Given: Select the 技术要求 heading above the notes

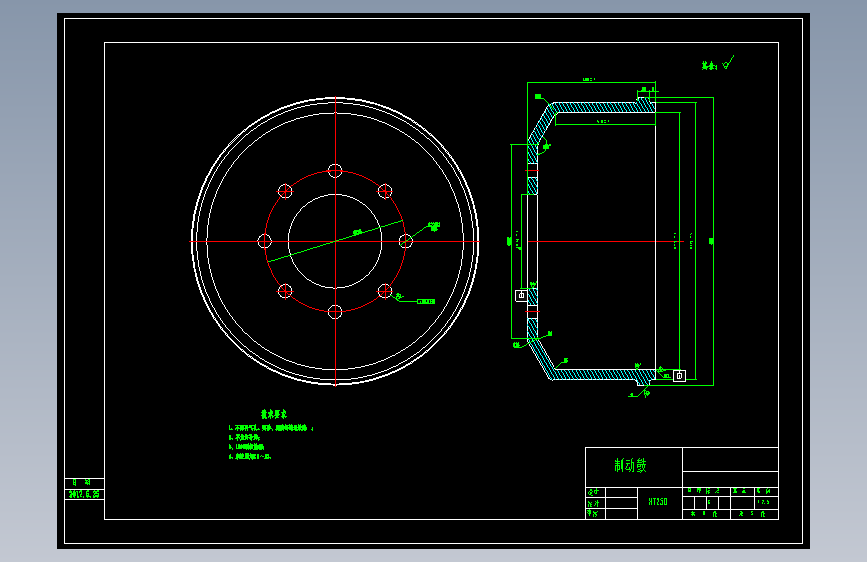Looking at the screenshot, I should tap(274, 414).
